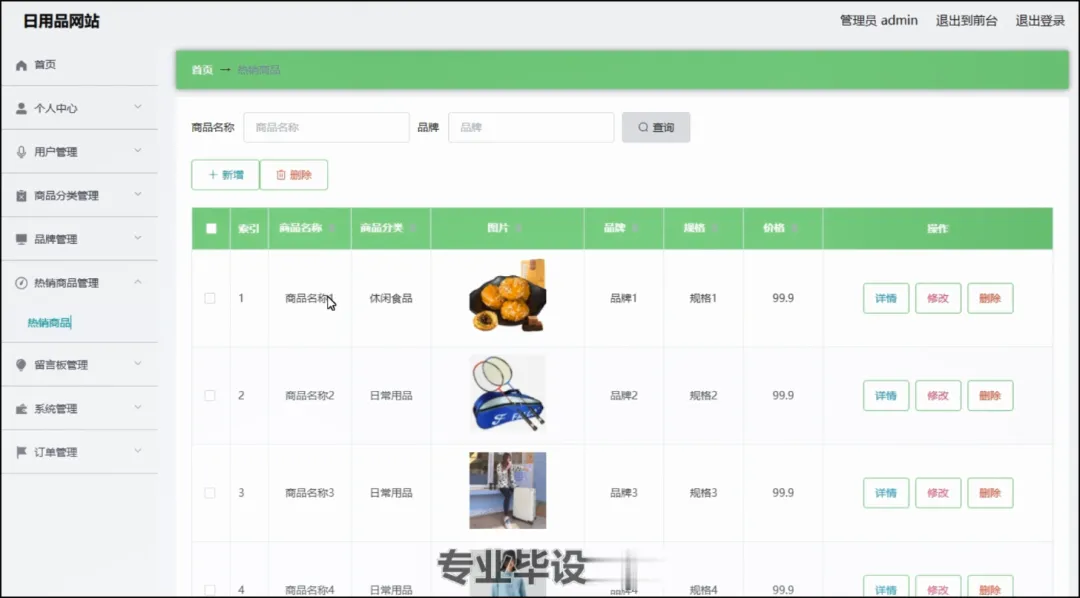Sort by 规格 column sort icon
The height and width of the screenshot is (598, 1080).
pos(715,229)
